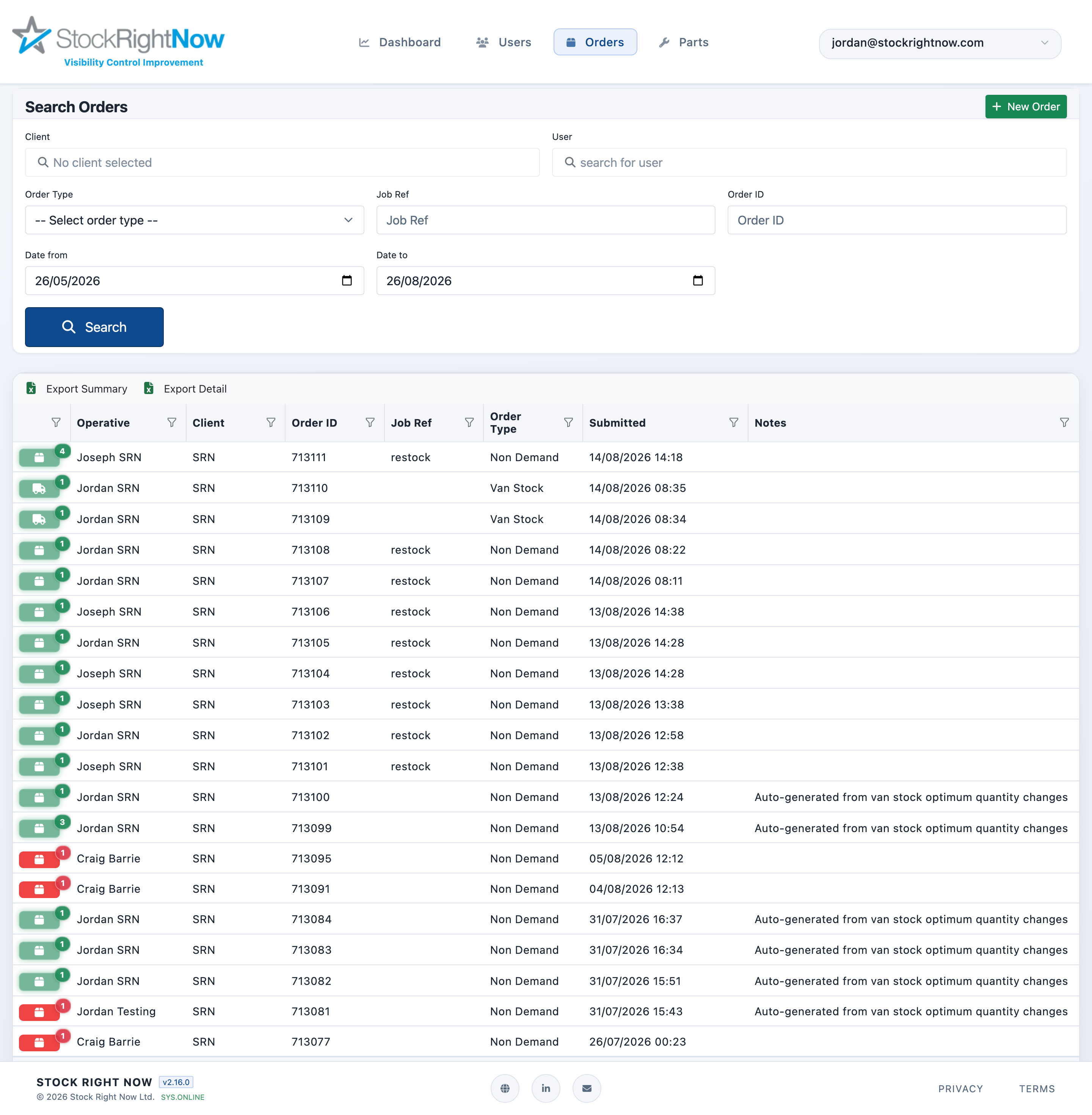Click the v2.16.0 version badge
The height and width of the screenshot is (1115, 1092).
click(176, 1083)
